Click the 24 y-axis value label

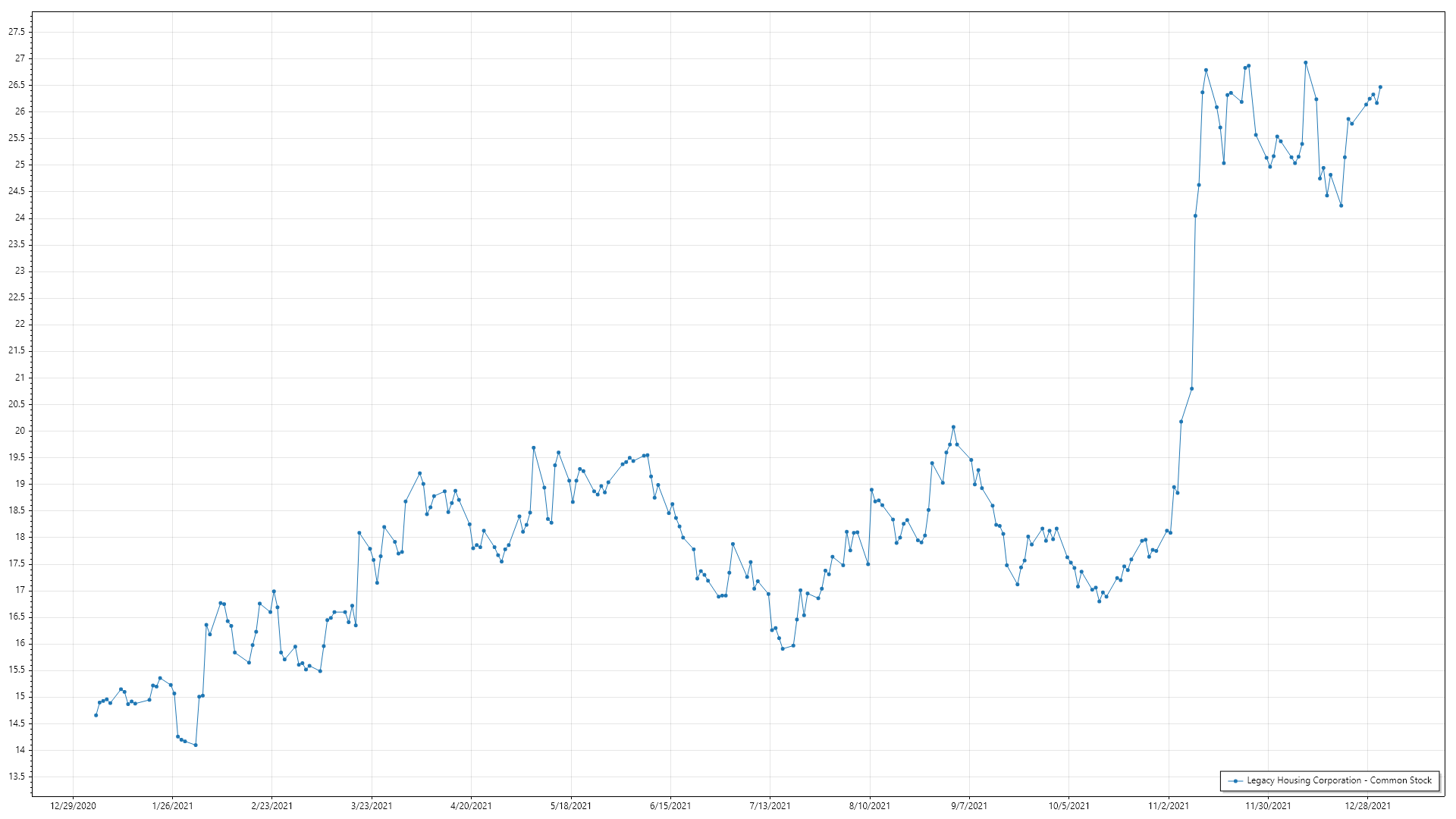point(20,218)
